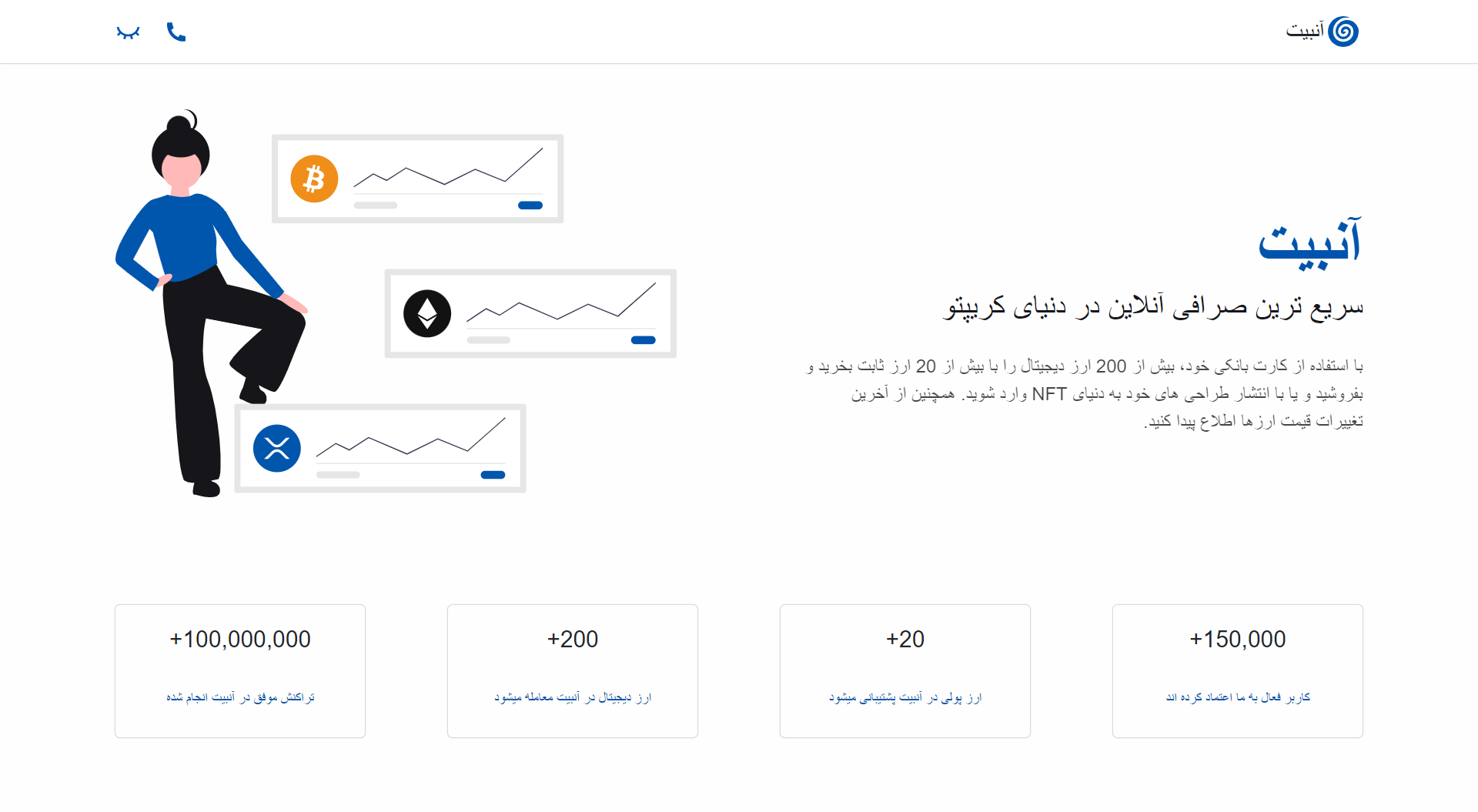
Task: Click the Anbit blue spiral logo icon
Action: click(x=1343, y=32)
